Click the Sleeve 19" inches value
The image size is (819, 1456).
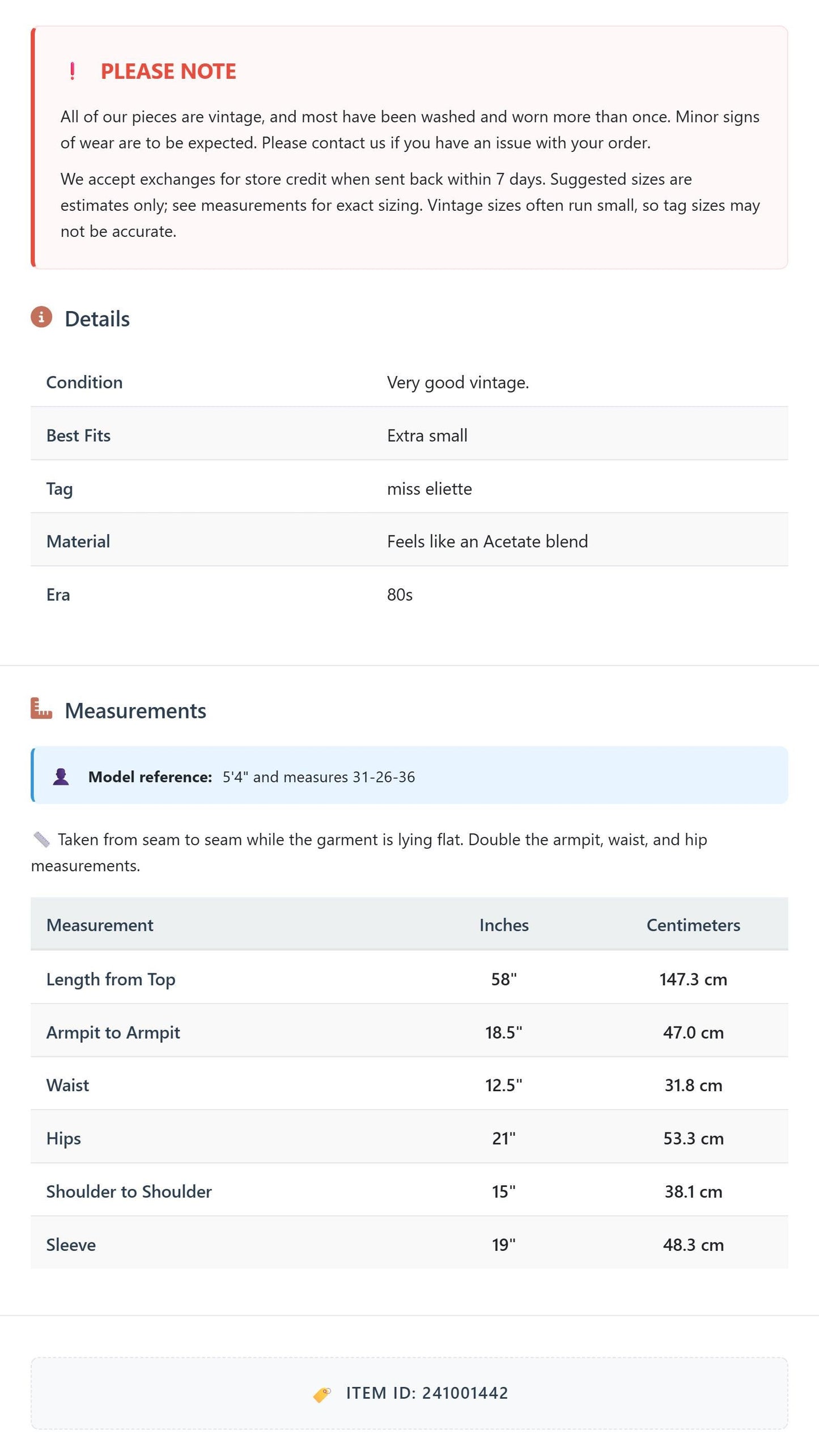click(x=504, y=1245)
